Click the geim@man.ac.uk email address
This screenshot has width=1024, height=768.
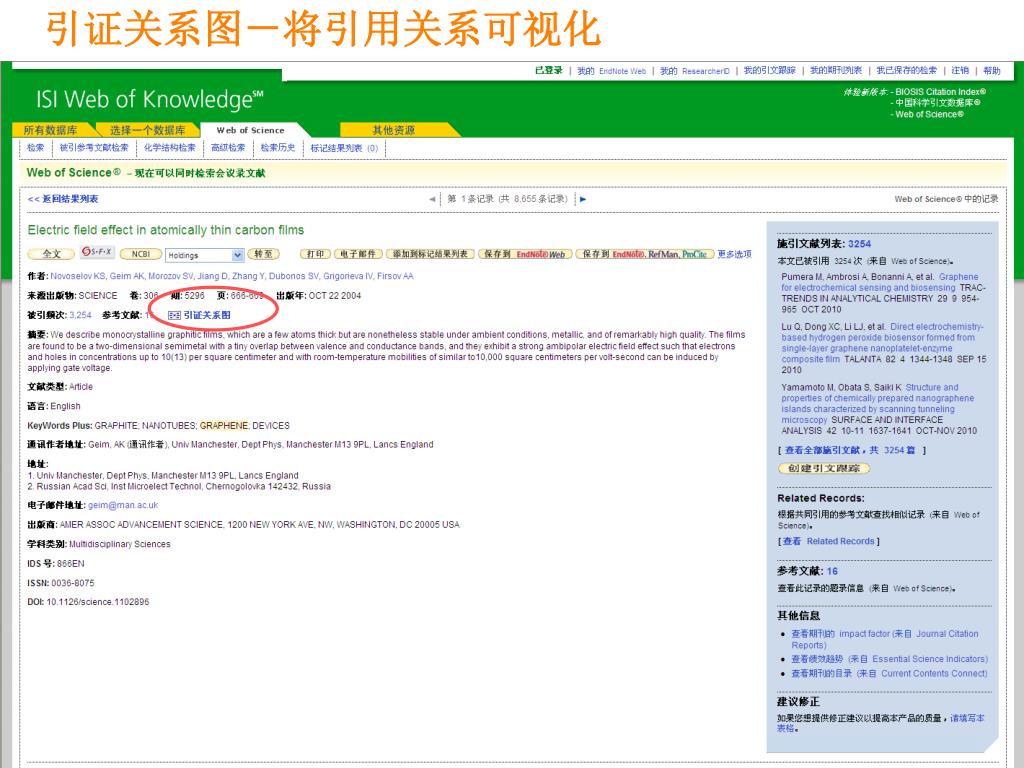click(x=123, y=505)
